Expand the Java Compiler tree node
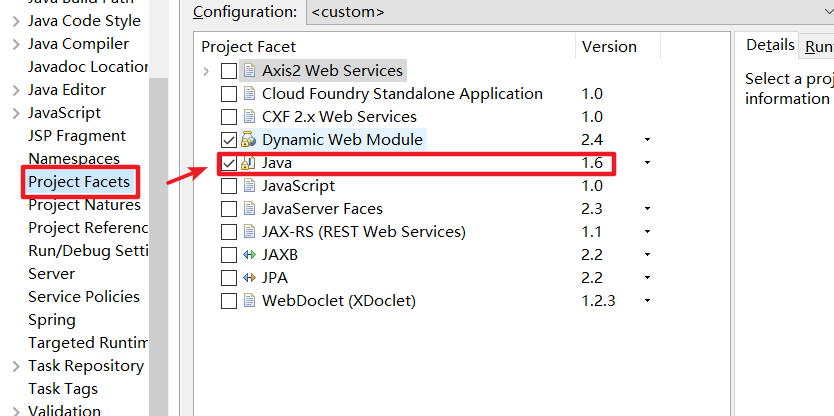The width and height of the screenshot is (834, 416). [x=16, y=44]
